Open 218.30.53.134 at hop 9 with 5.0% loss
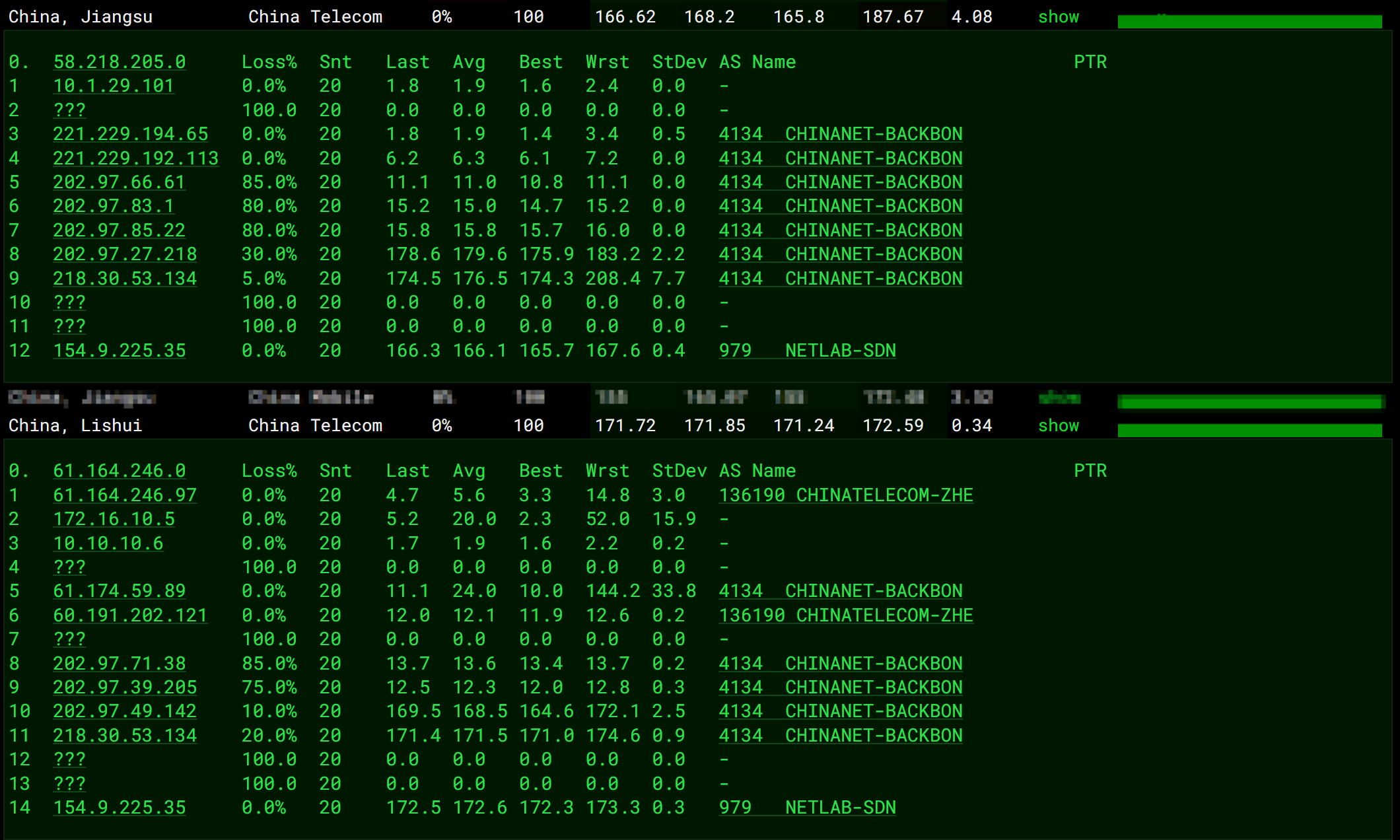Image resolution: width=1400 pixels, height=840 pixels. [125, 279]
